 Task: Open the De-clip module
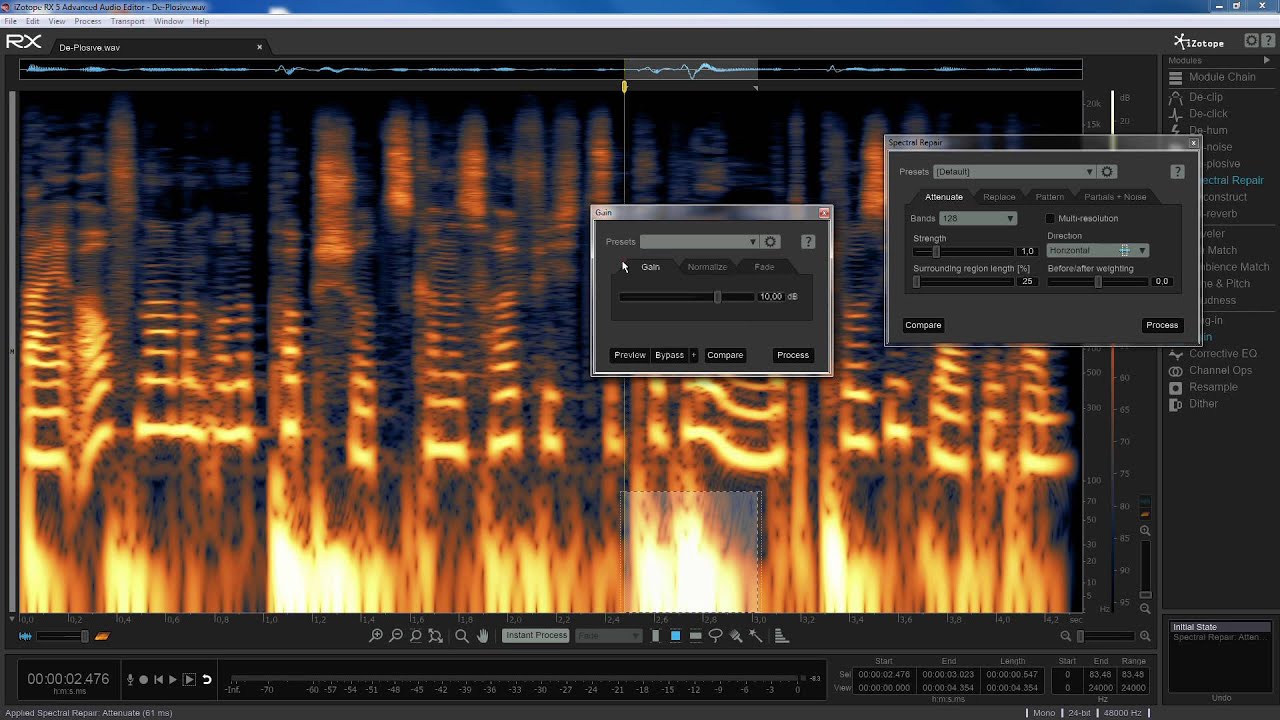point(1196,97)
